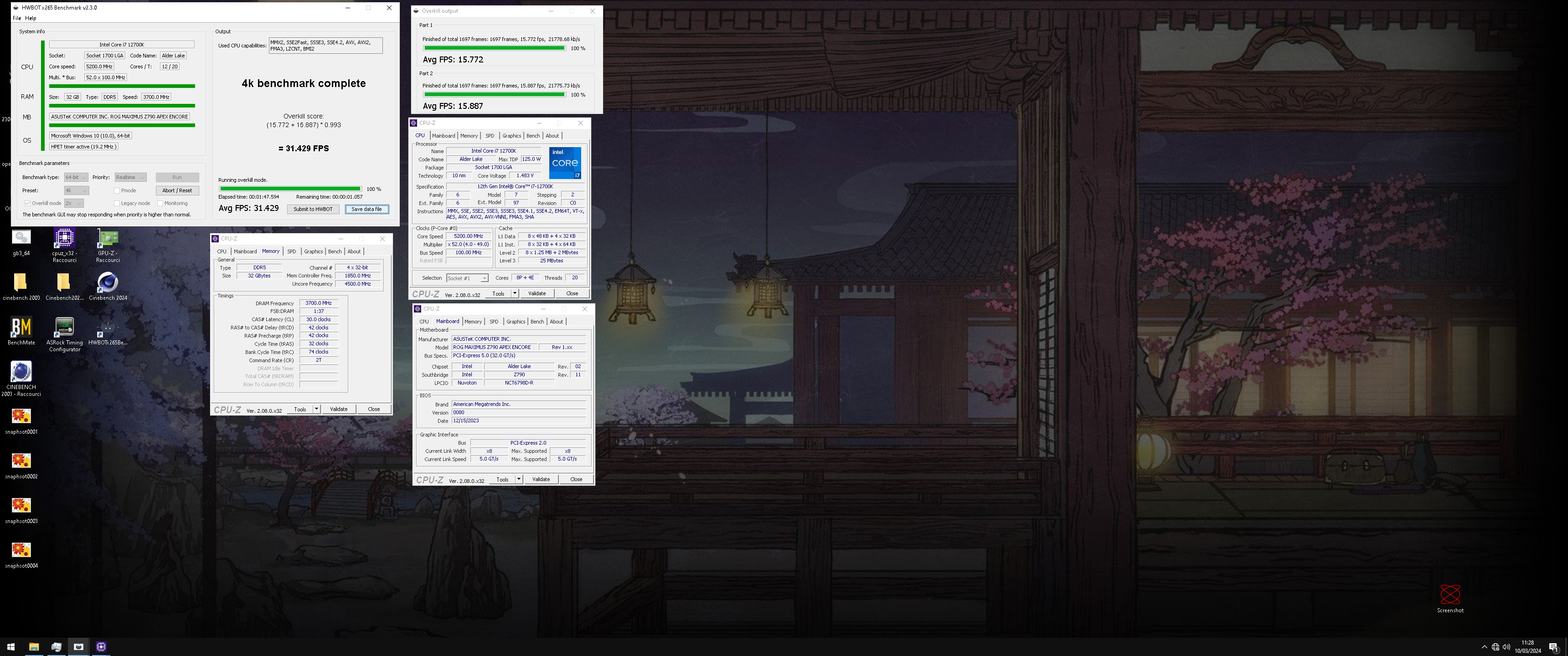The height and width of the screenshot is (656, 1568).
Task: Open the snaphsot0001 image file
Action: 21,420
